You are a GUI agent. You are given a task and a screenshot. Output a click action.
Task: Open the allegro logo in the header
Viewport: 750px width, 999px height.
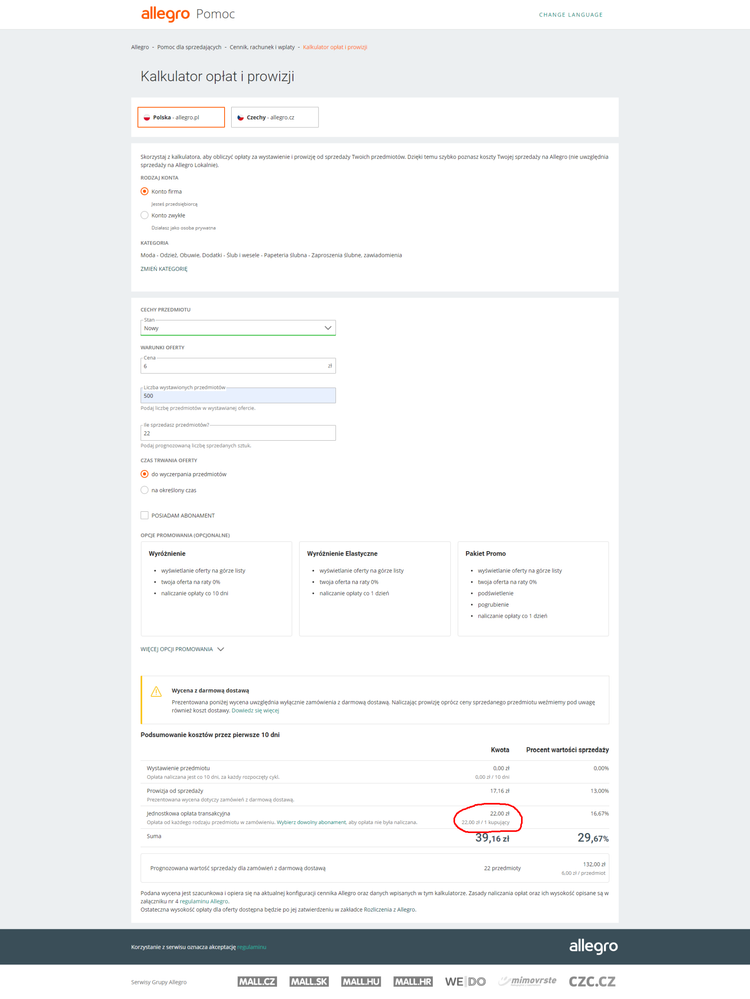(165, 14)
